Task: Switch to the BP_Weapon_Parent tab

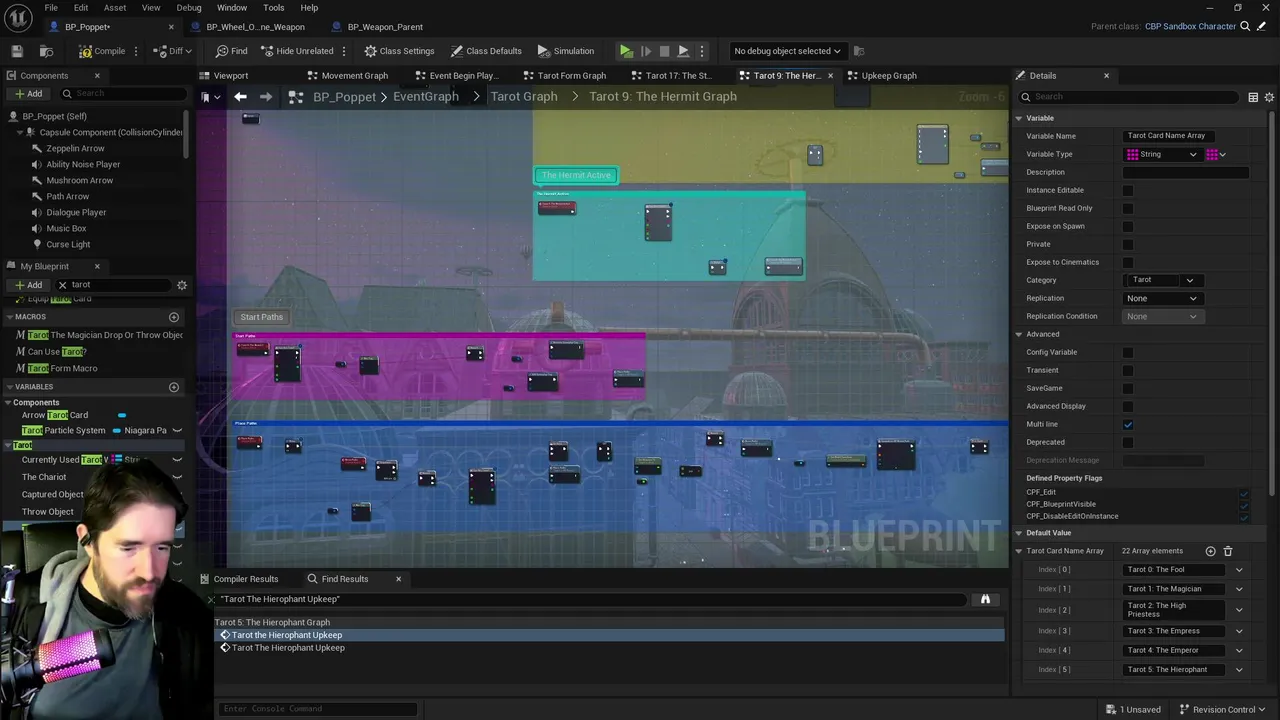Action: [385, 27]
